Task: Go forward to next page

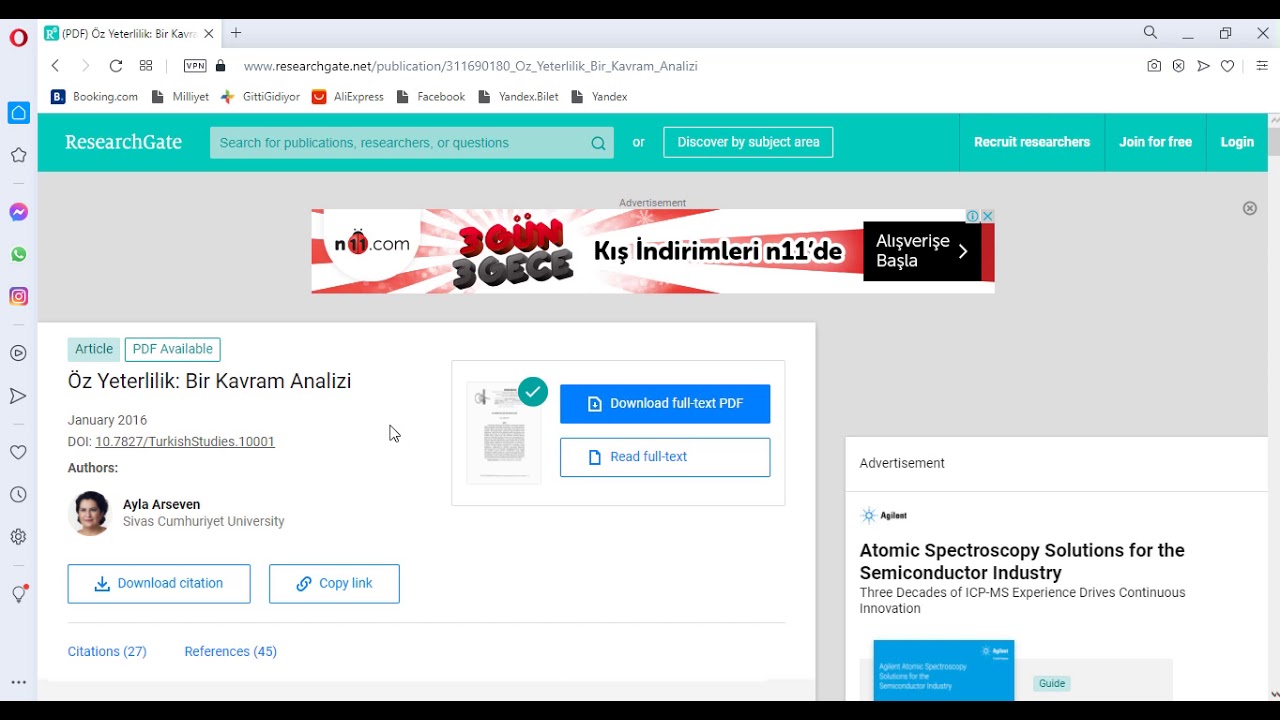Action: [85, 66]
